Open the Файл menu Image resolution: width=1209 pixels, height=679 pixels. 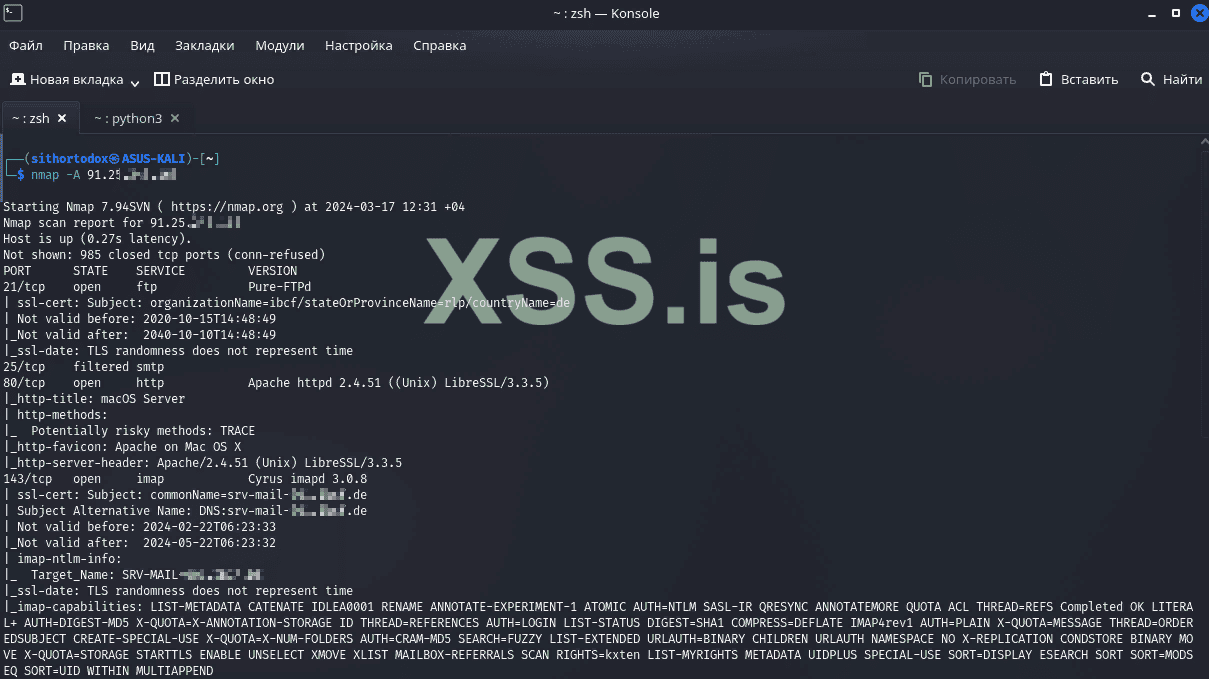pyautogui.click(x=26, y=46)
